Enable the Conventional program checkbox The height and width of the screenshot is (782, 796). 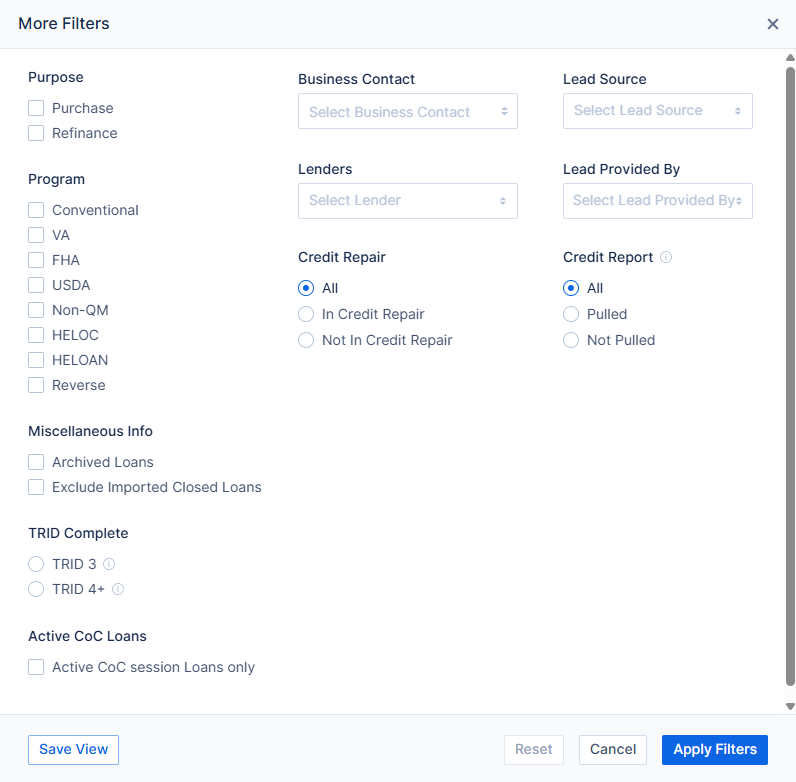(x=36, y=210)
